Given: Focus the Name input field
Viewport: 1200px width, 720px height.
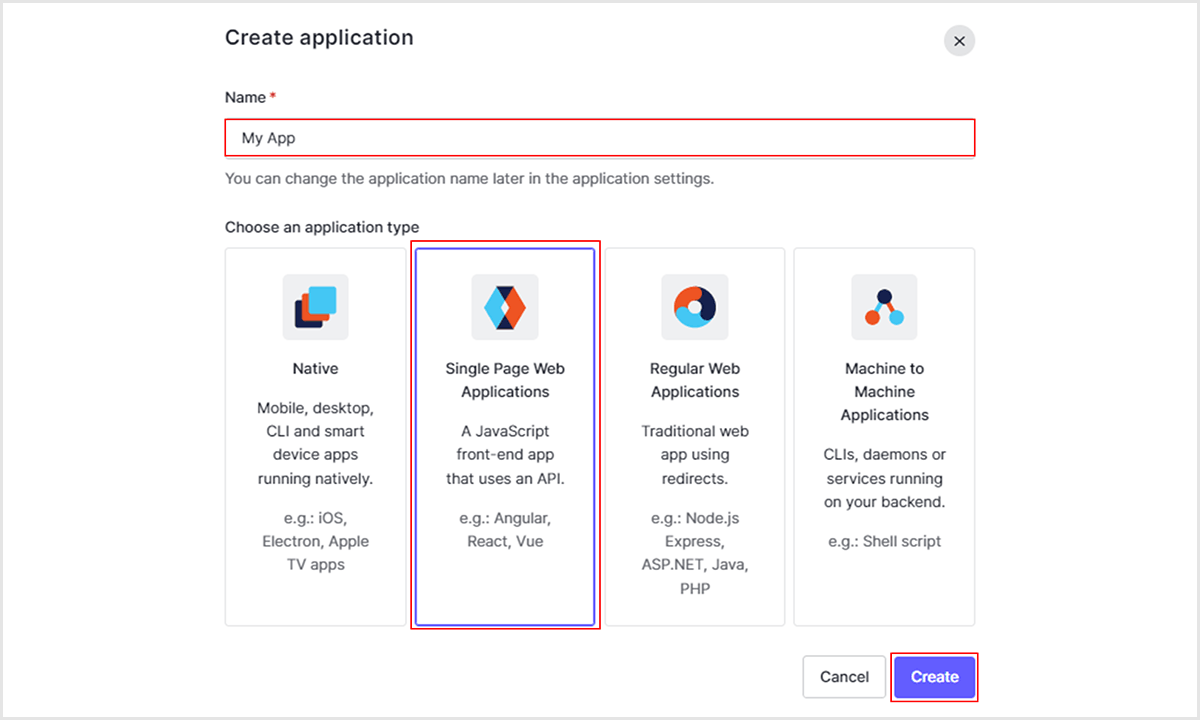Looking at the screenshot, I should [x=599, y=138].
